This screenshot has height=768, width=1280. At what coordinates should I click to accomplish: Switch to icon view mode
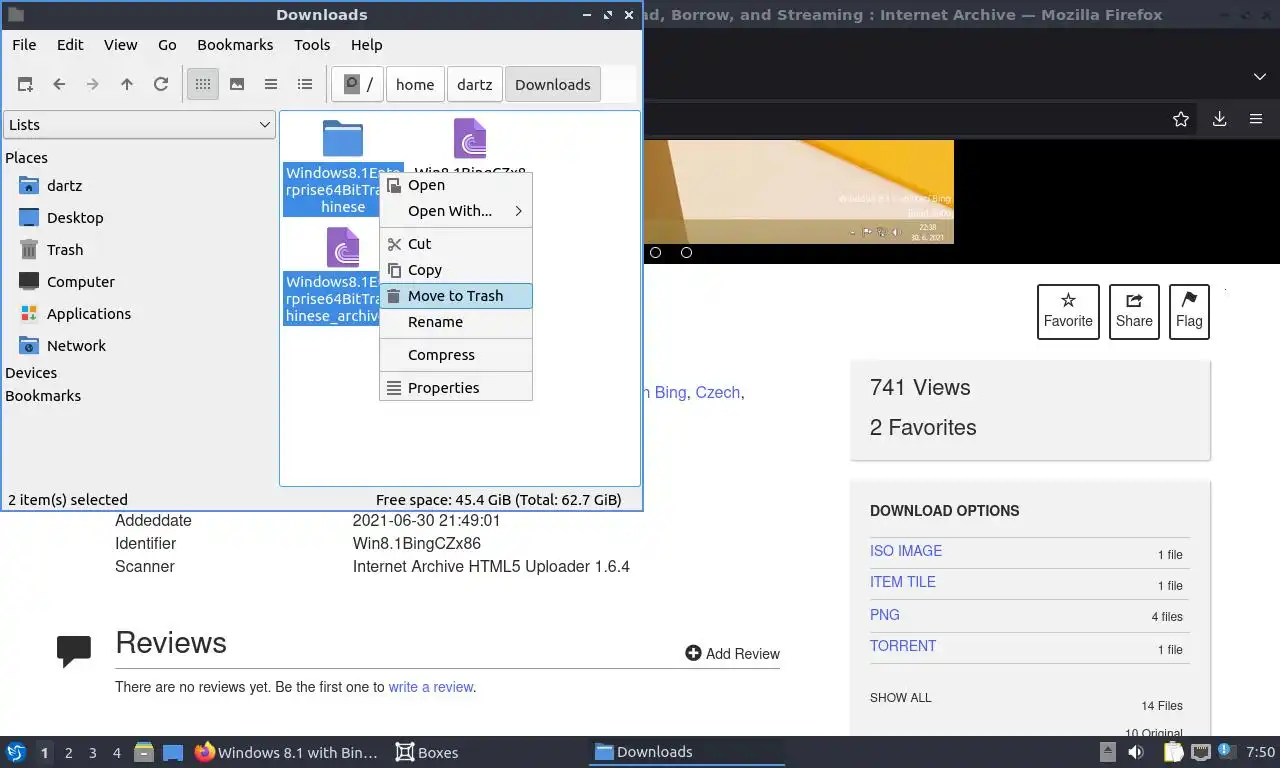203,85
